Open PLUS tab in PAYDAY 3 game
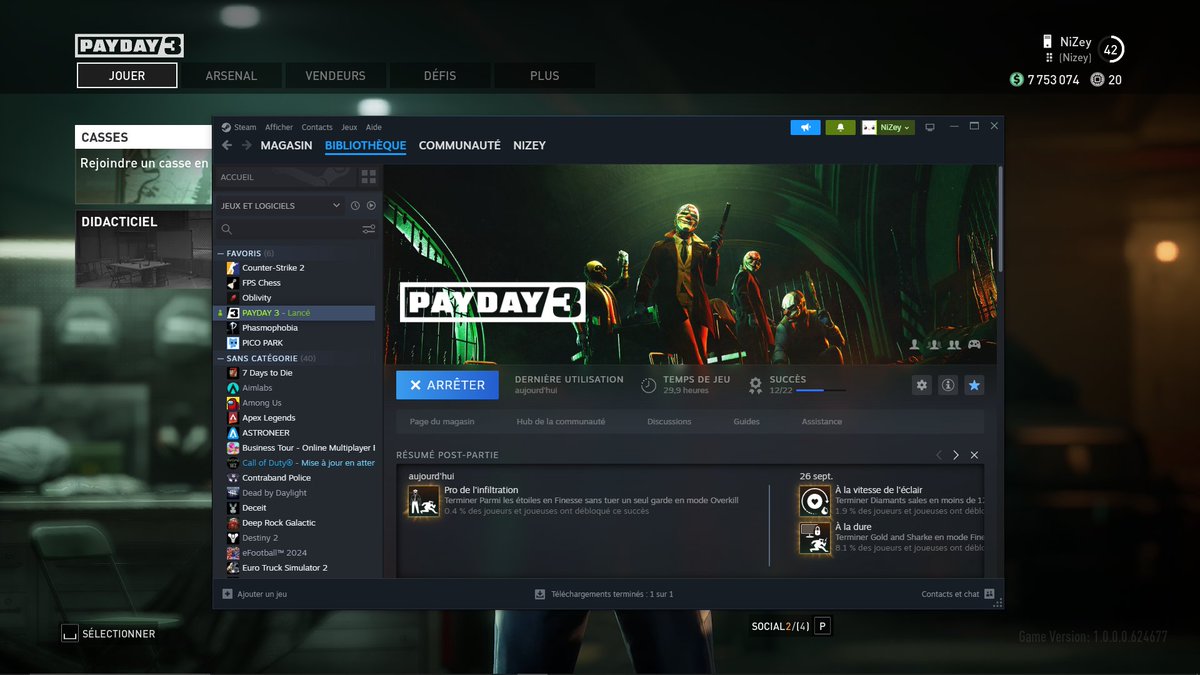Image resolution: width=1200 pixels, height=675 pixels. (545, 75)
